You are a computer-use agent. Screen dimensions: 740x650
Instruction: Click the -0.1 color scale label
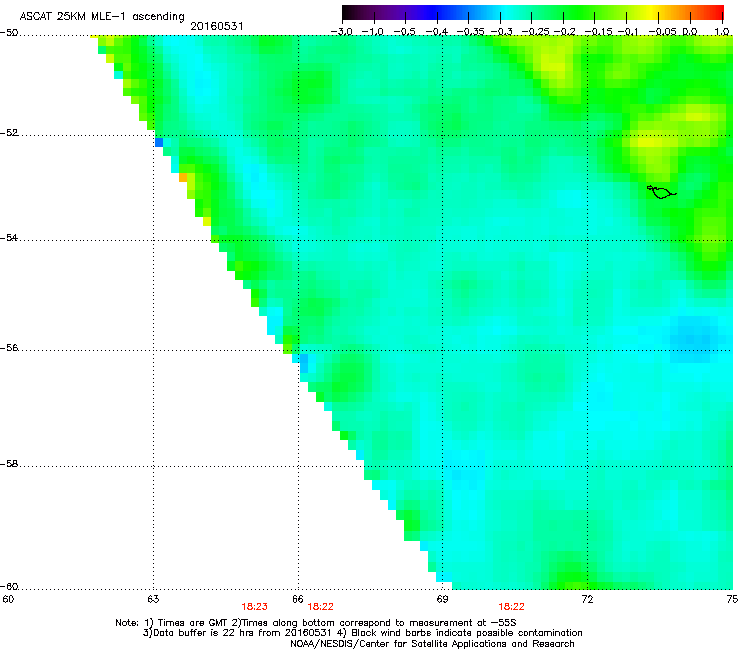coord(628,32)
